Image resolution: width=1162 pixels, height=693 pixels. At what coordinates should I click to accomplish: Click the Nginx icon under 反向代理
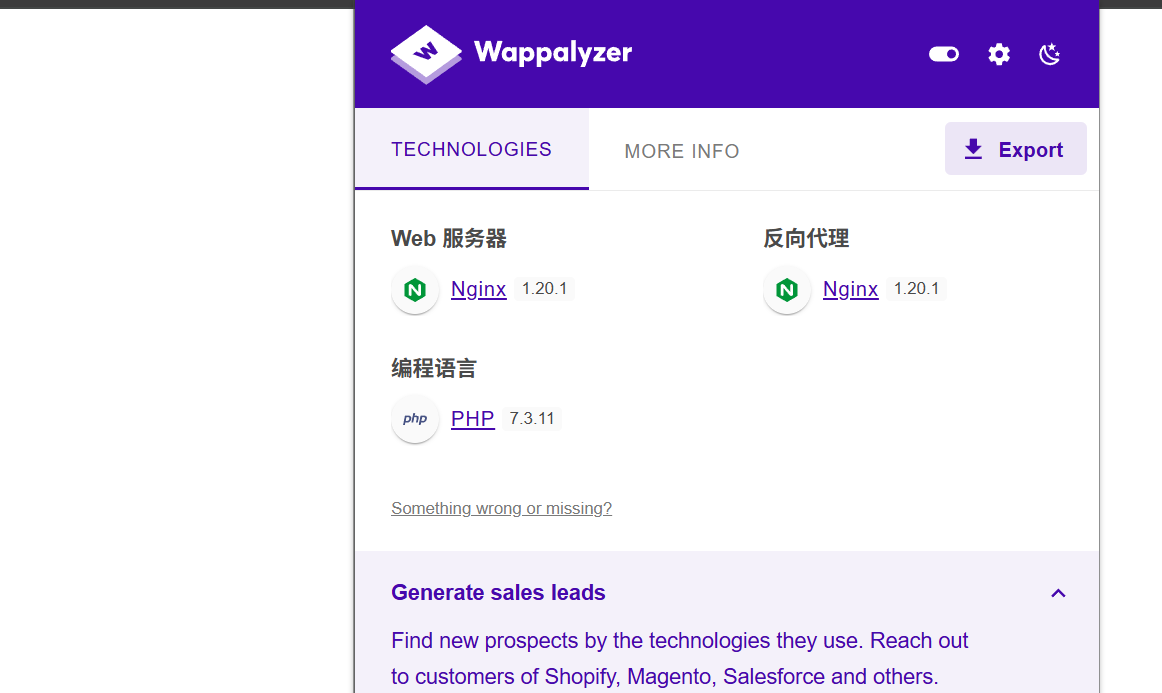click(787, 289)
